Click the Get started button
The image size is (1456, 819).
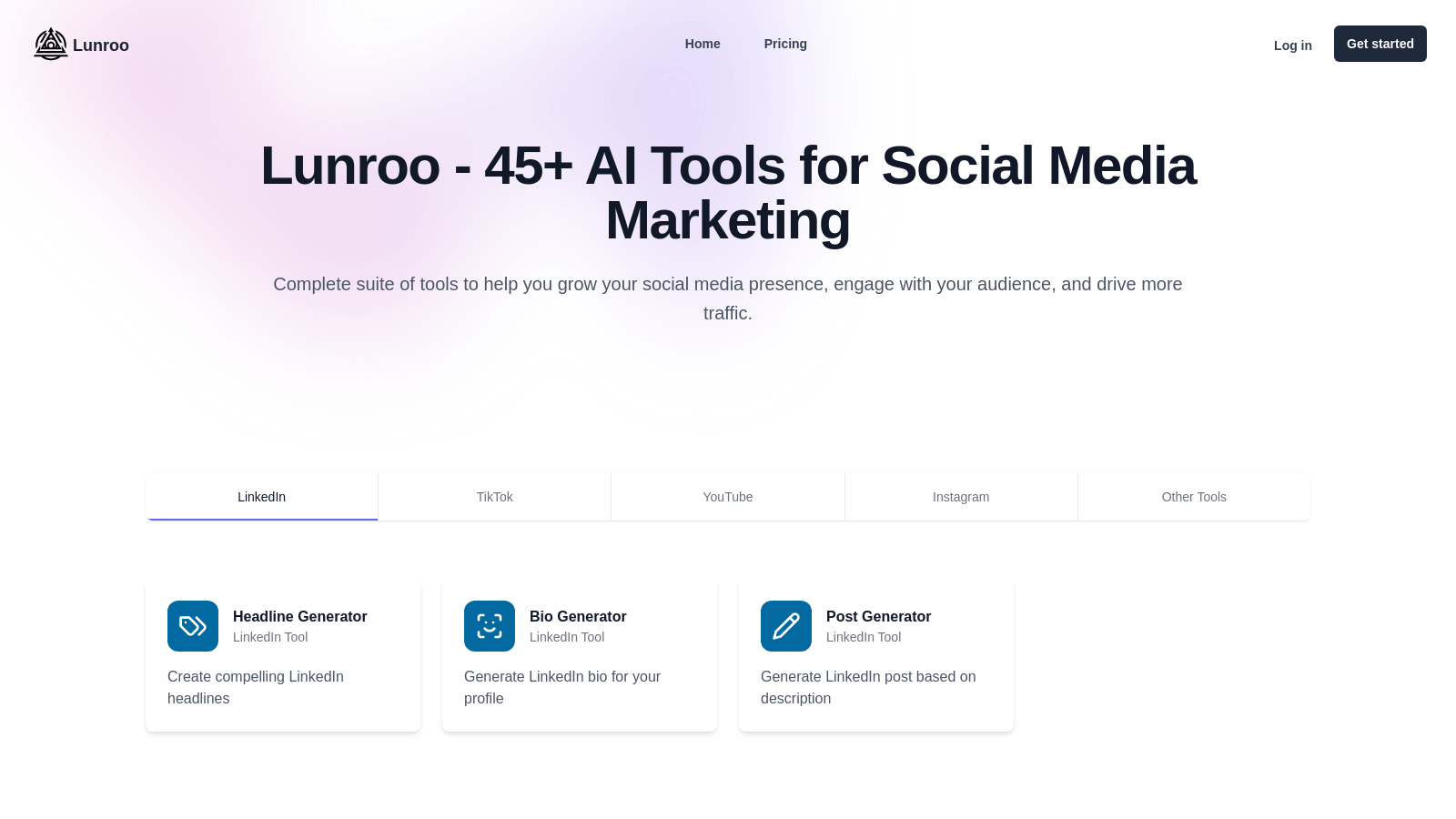[1380, 44]
